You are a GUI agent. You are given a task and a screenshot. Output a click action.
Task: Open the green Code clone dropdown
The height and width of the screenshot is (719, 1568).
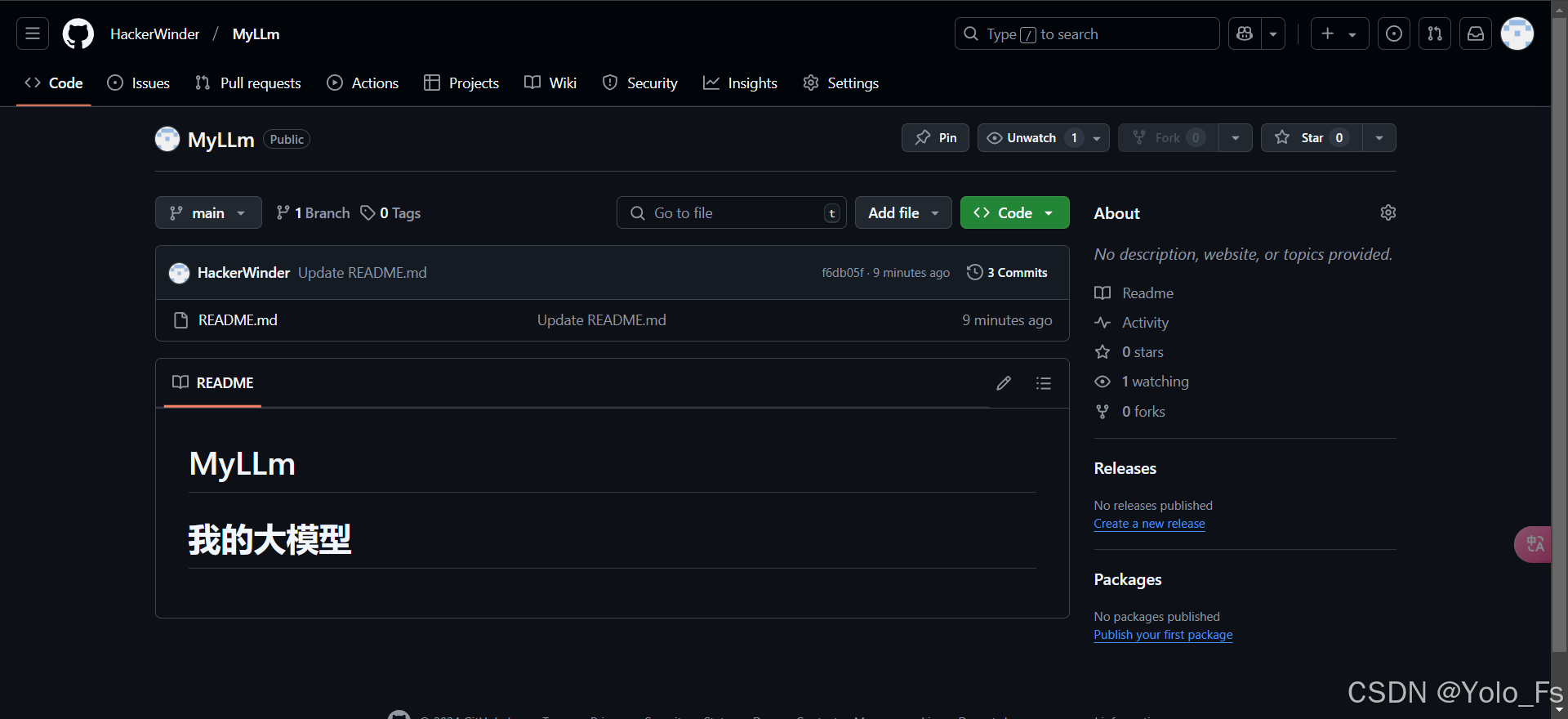1015,212
